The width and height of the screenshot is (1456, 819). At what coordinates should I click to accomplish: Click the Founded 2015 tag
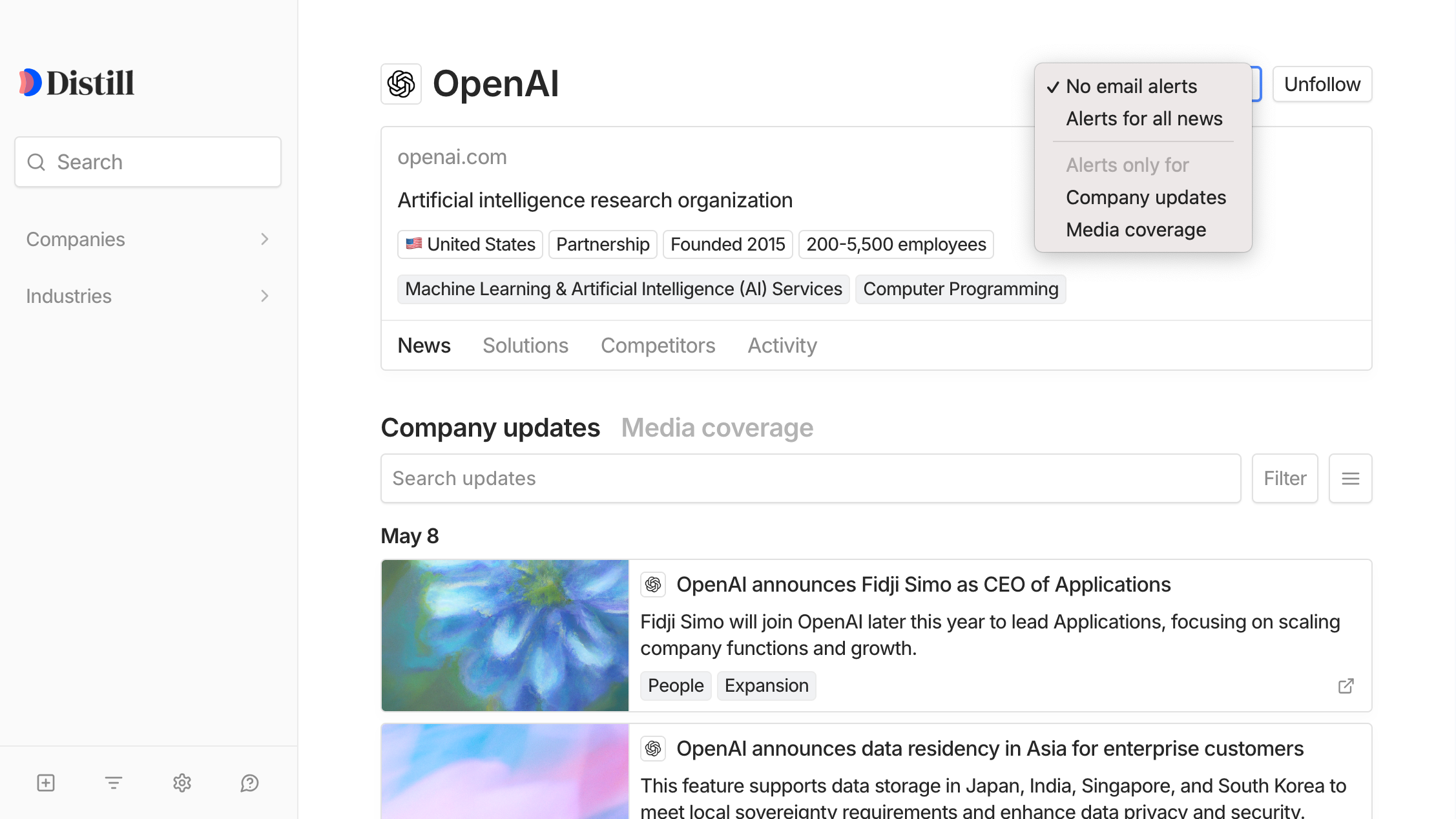727,245
